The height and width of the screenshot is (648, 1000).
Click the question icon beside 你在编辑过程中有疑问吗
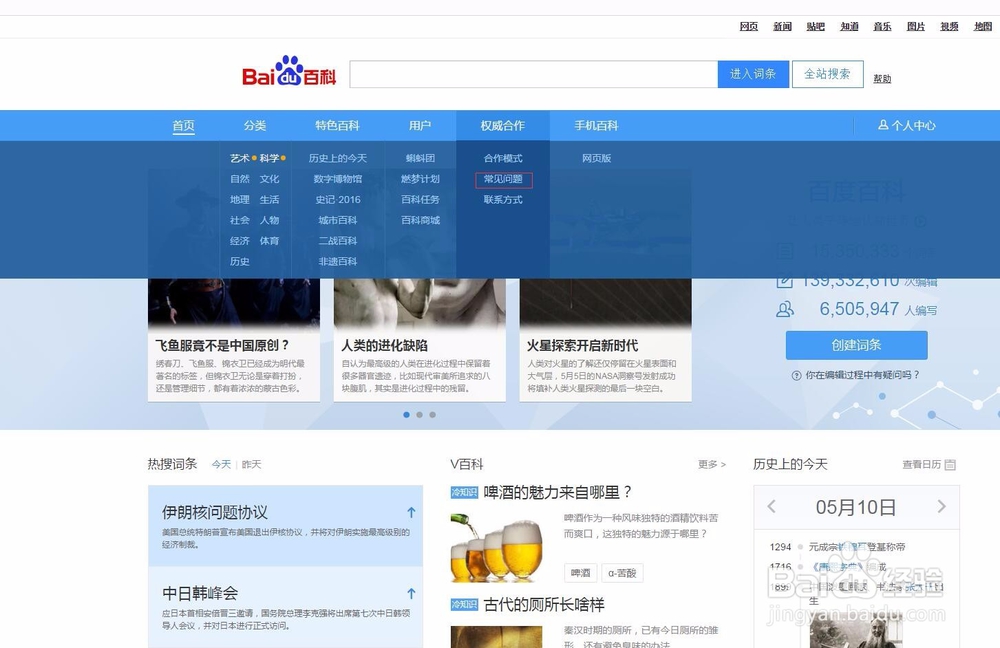click(x=796, y=376)
